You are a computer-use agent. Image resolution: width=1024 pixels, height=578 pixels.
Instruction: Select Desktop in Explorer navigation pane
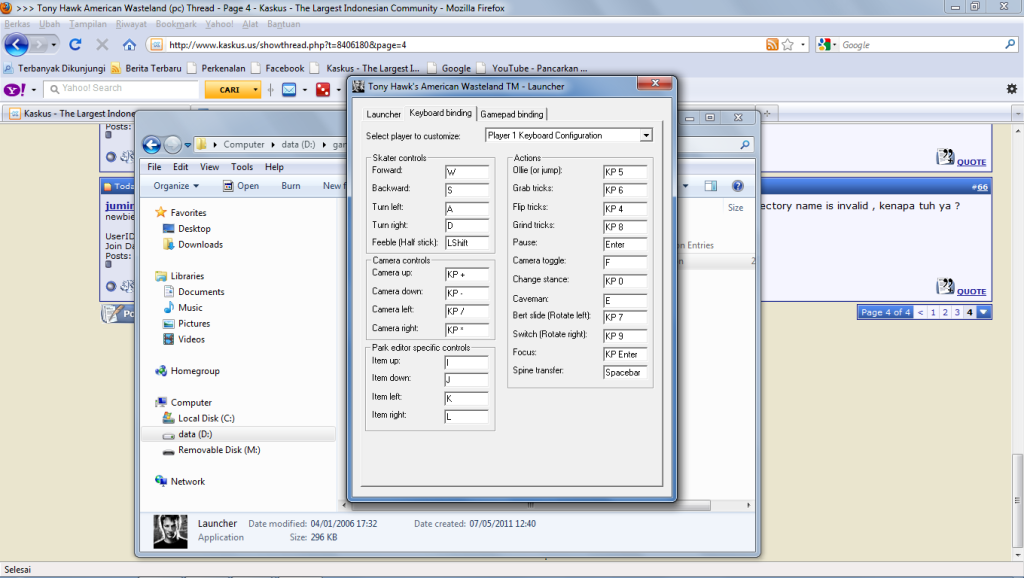(194, 229)
